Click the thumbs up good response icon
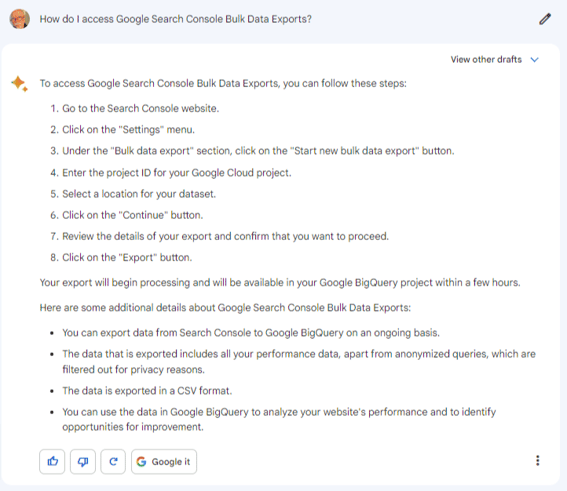 (x=52, y=461)
